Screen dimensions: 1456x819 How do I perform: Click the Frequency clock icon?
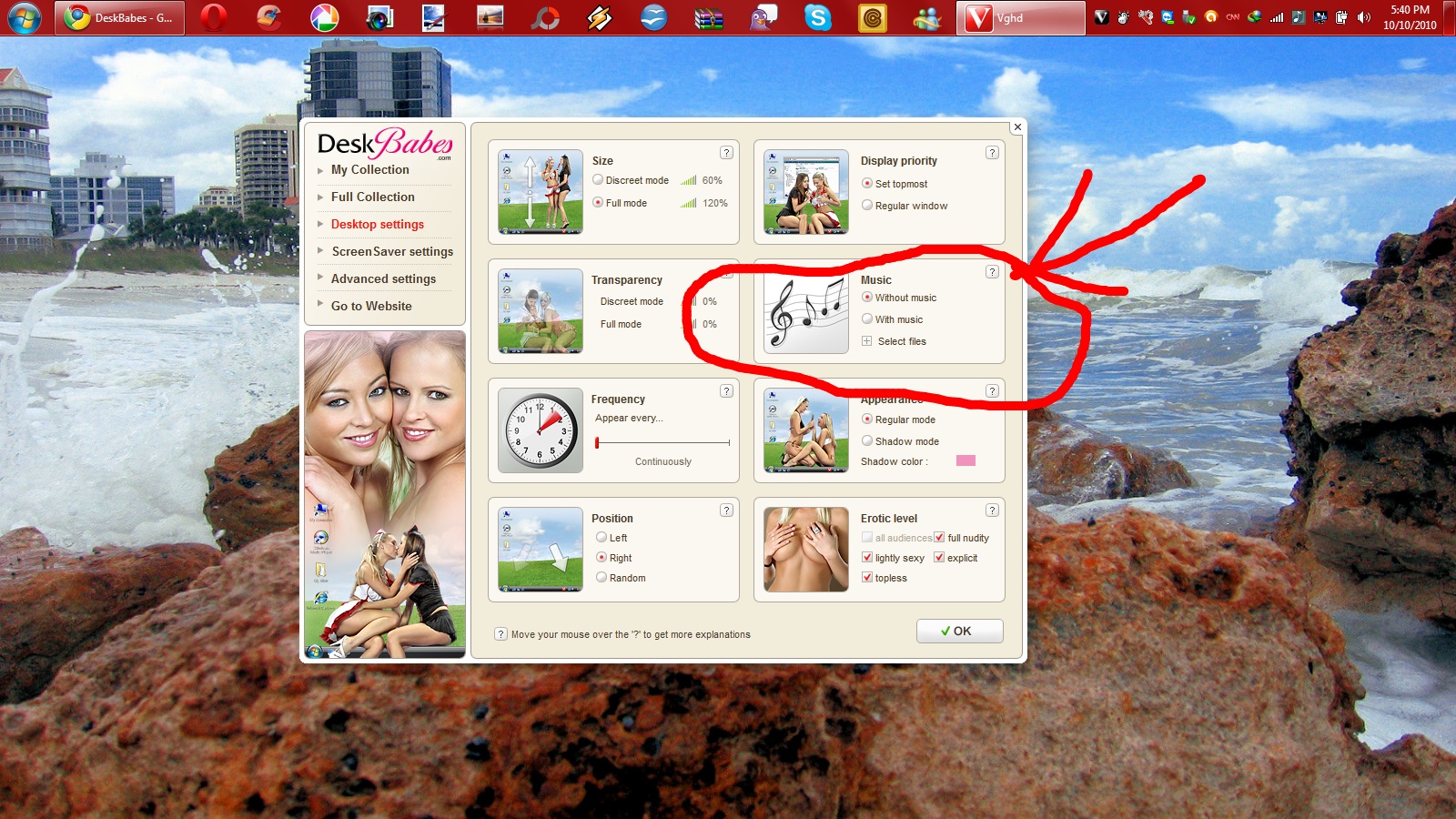(x=541, y=430)
